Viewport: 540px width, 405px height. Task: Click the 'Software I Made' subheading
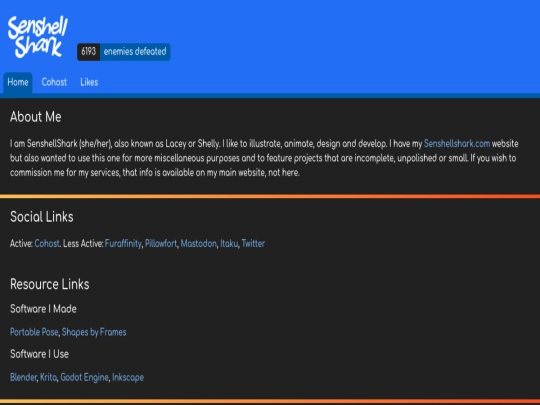[43, 309]
